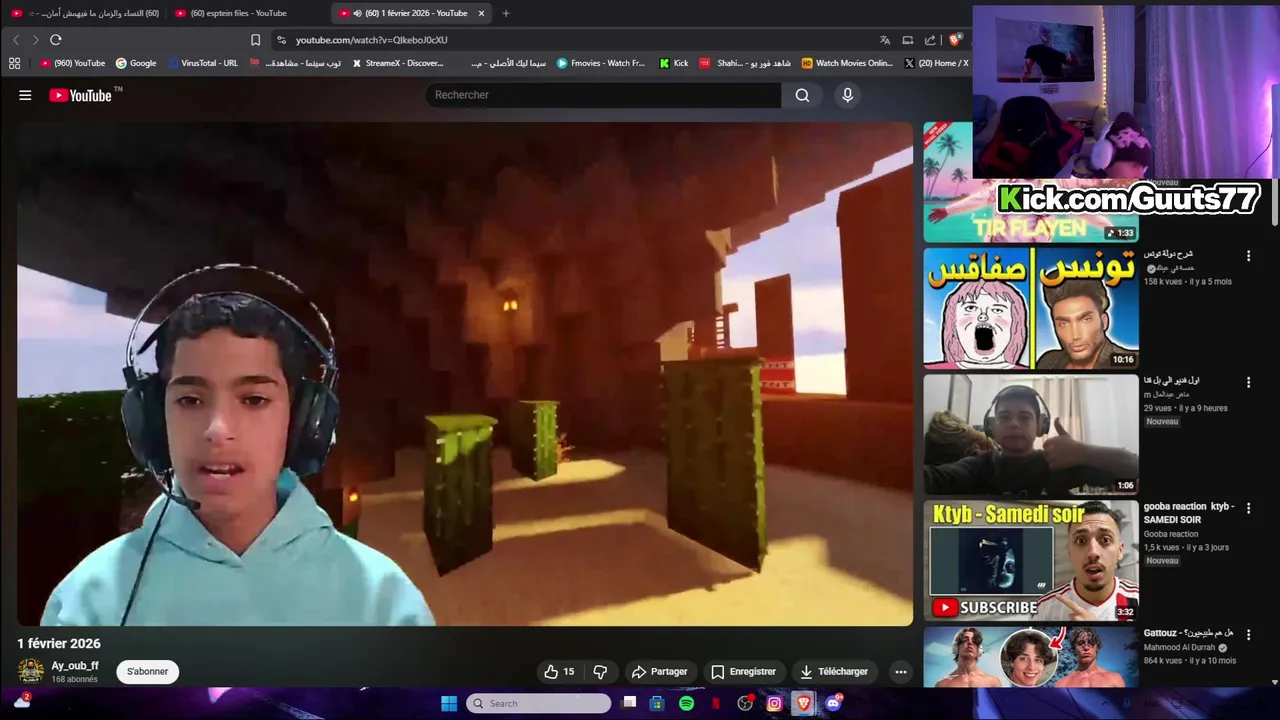1280x720 pixels.
Task: Open options menu for 158 k vues video
Action: point(1248,256)
